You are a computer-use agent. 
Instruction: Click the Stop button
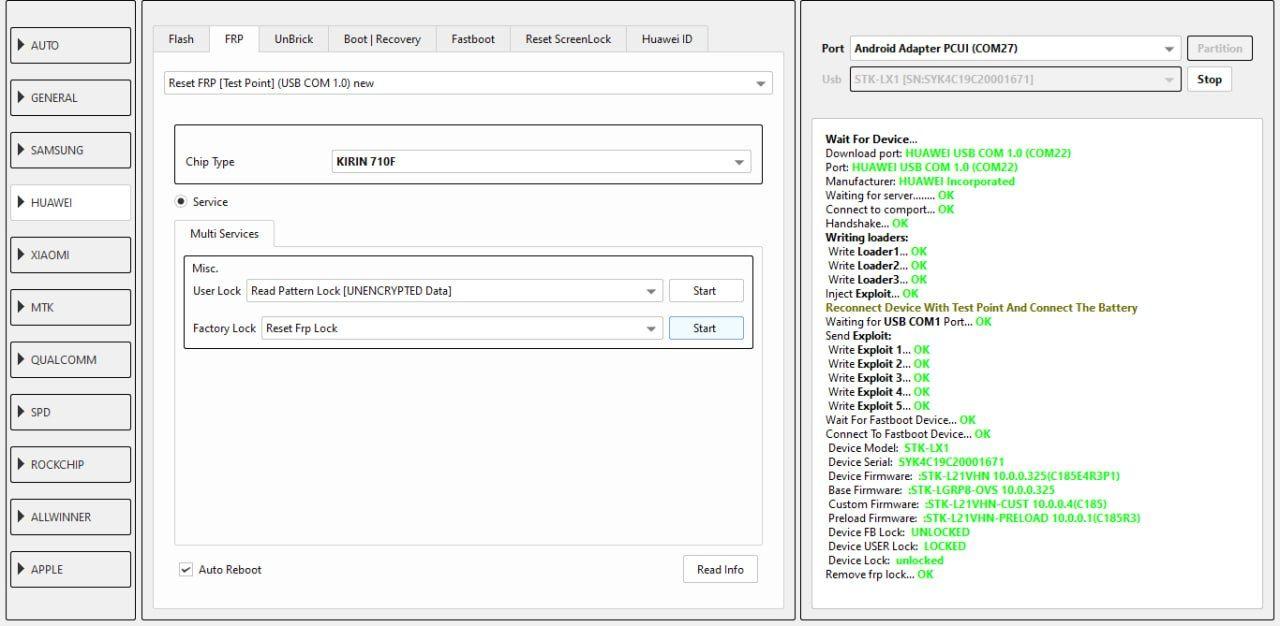(x=1209, y=79)
